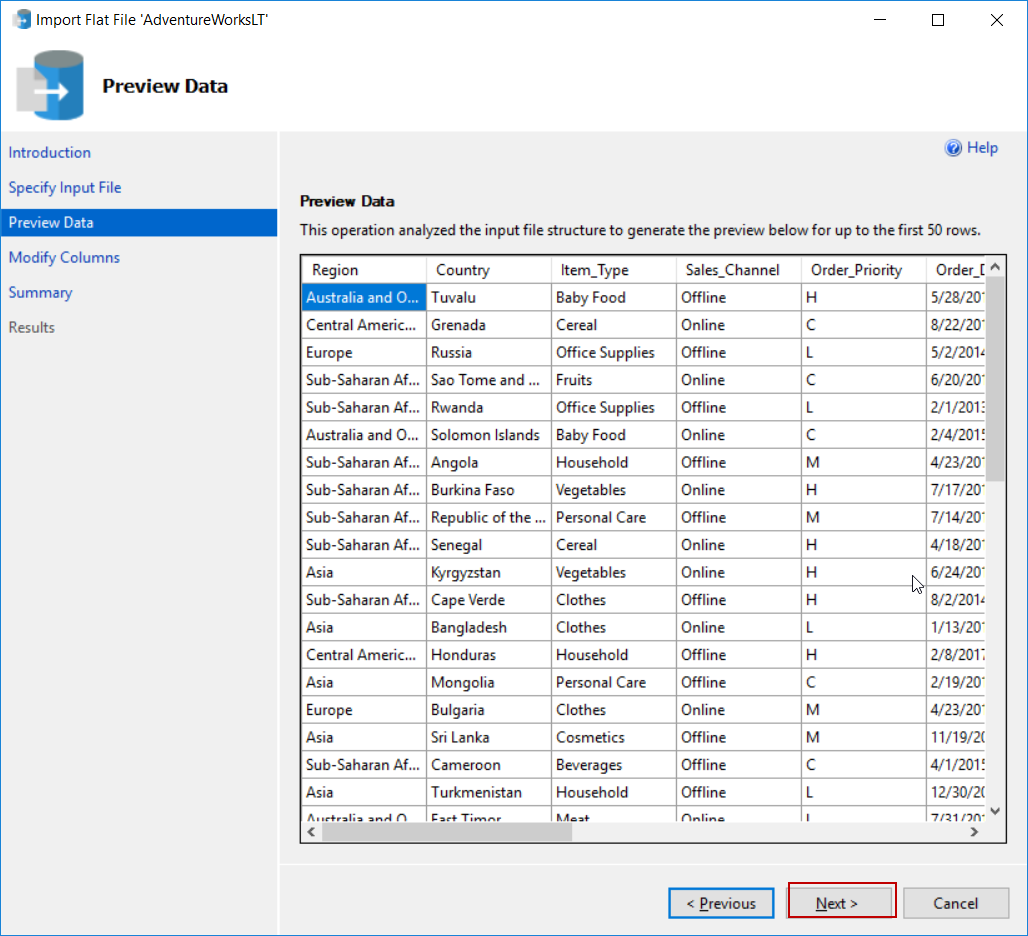Click the Order_Priority column header
Image resolution: width=1028 pixels, height=936 pixels.
point(856,270)
